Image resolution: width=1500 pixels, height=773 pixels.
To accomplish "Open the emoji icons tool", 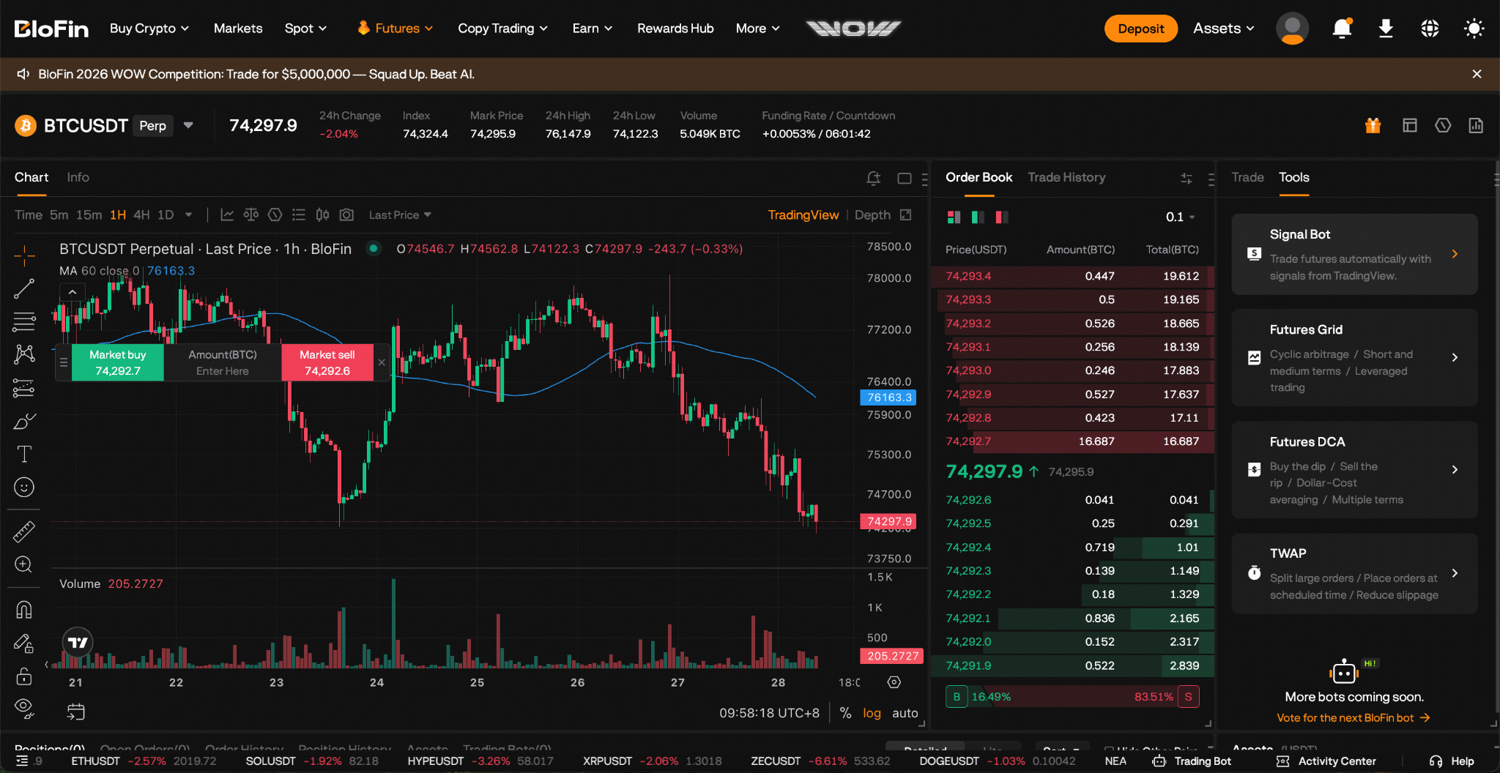I will click(x=24, y=487).
